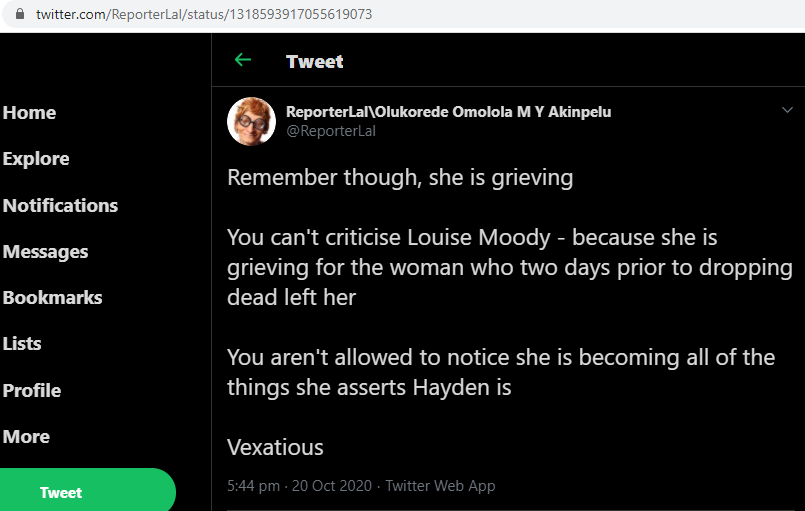805x511 pixels.
Task: Open Notifications in the sidebar
Action: [x=60, y=205]
